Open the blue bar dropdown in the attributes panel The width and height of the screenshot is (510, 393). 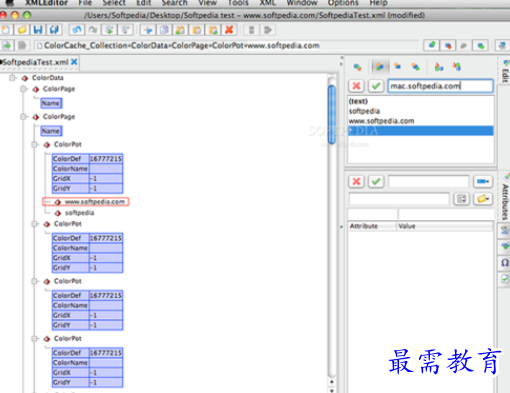[x=483, y=182]
